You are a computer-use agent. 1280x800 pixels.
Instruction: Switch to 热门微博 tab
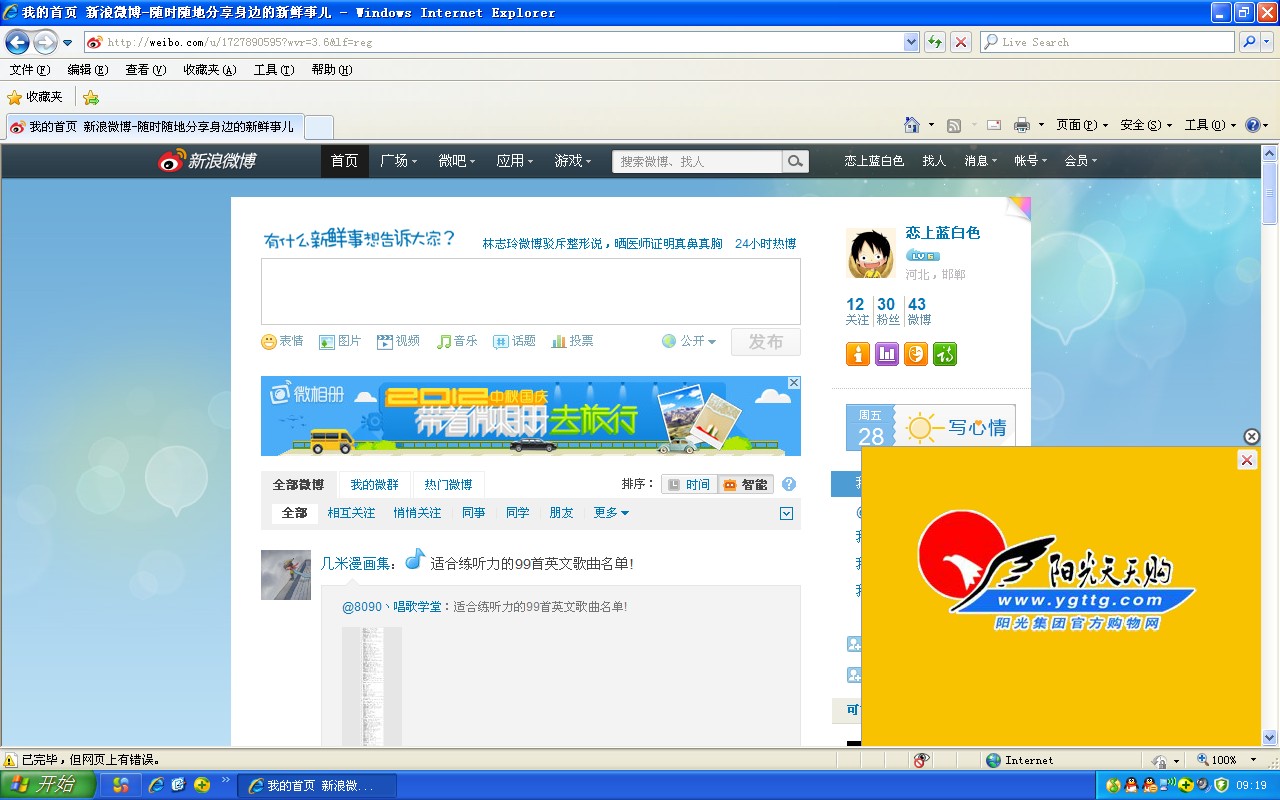(448, 485)
